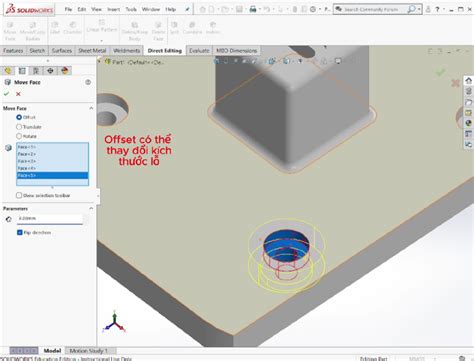Select Face<4> in selection list
Screen dimensions: 474x361
click(x=53, y=168)
